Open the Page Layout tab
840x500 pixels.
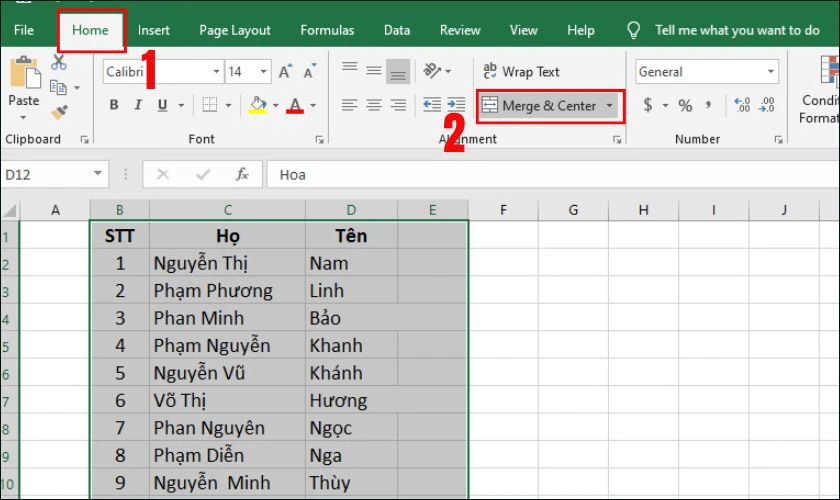[235, 30]
